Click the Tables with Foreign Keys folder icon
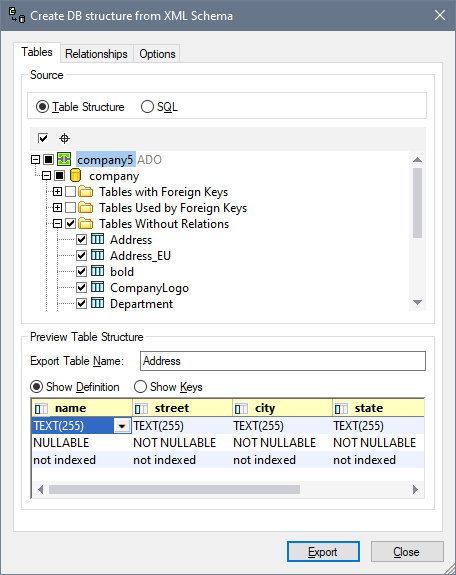Screen dimensions: 456x575 click(x=86, y=192)
